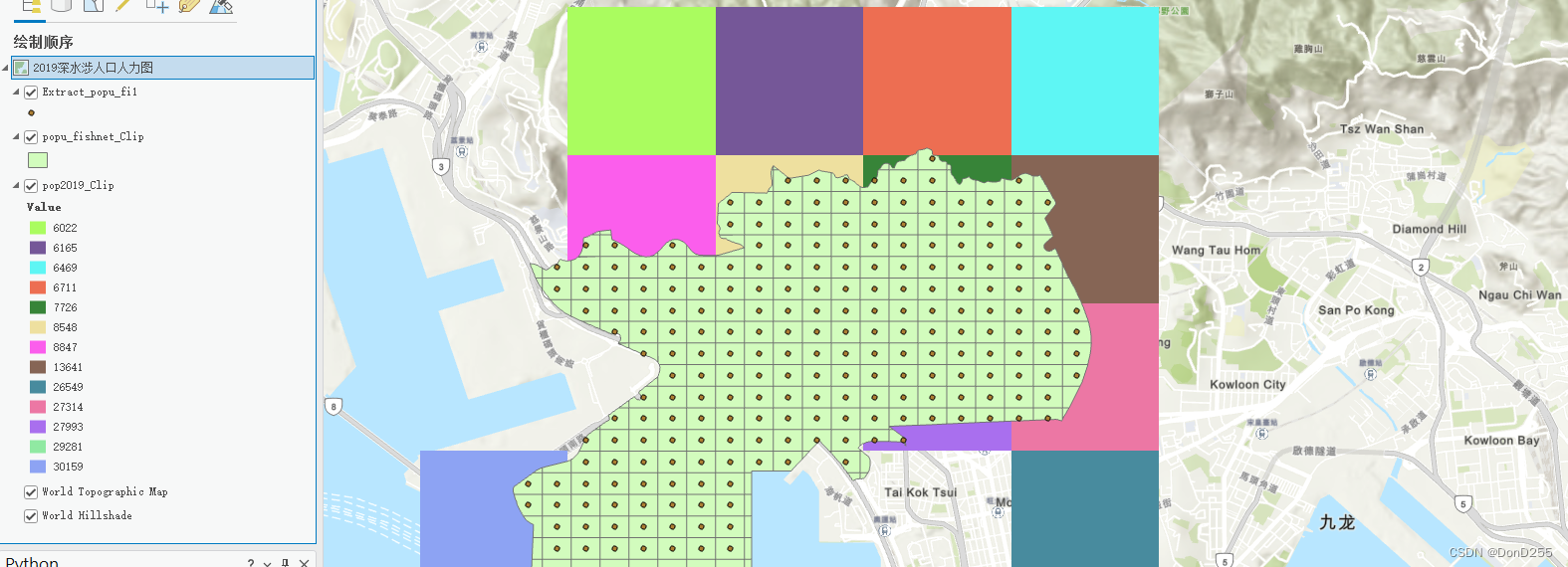Click color swatch for value 6165
Image resolution: width=1568 pixels, height=567 pixels.
[x=38, y=248]
